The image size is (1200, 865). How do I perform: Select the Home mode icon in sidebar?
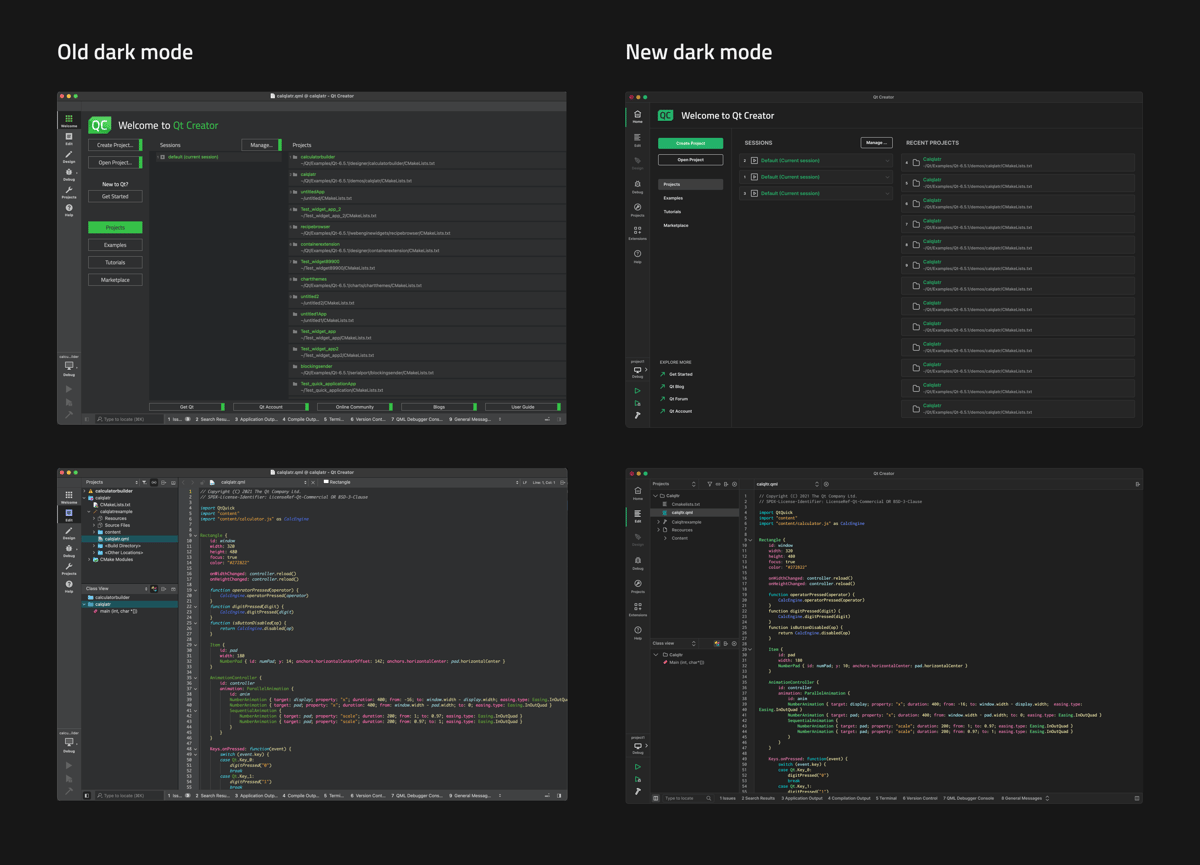tap(637, 113)
